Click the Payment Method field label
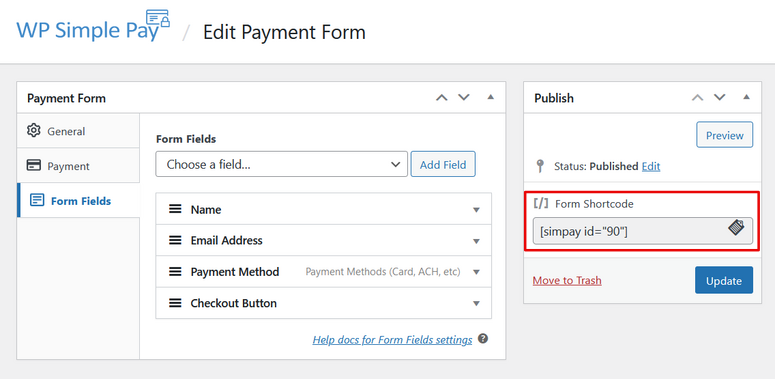This screenshot has height=379, width=775. (x=235, y=272)
